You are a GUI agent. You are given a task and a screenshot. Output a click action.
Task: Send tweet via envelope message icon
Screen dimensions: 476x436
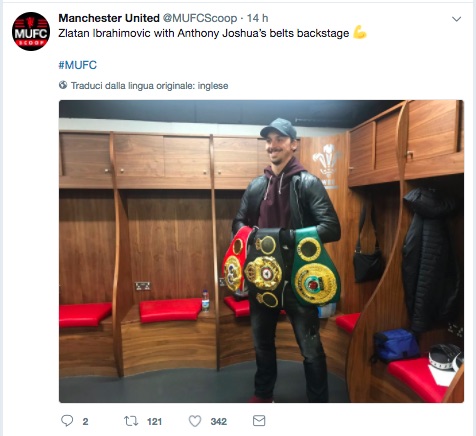(x=259, y=421)
